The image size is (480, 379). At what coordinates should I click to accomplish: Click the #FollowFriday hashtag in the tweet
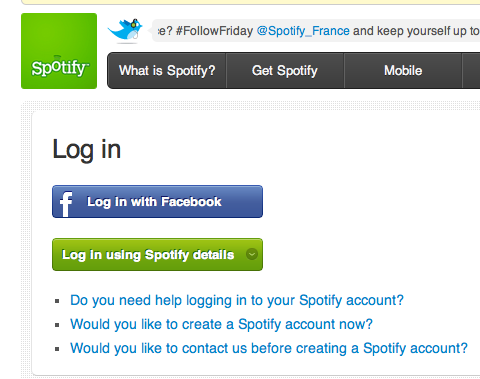[x=214, y=31]
